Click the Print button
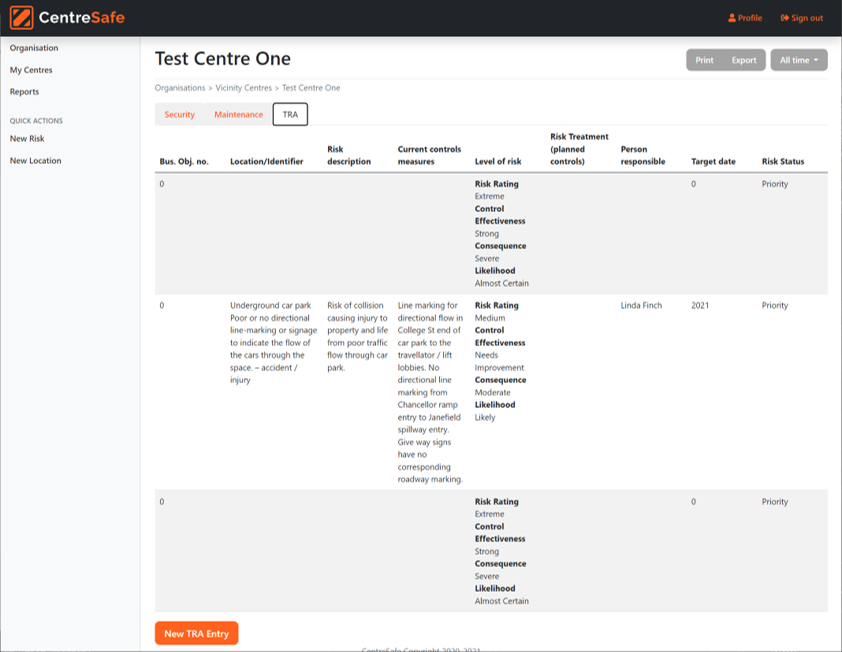This screenshot has height=652, width=842. (x=704, y=60)
